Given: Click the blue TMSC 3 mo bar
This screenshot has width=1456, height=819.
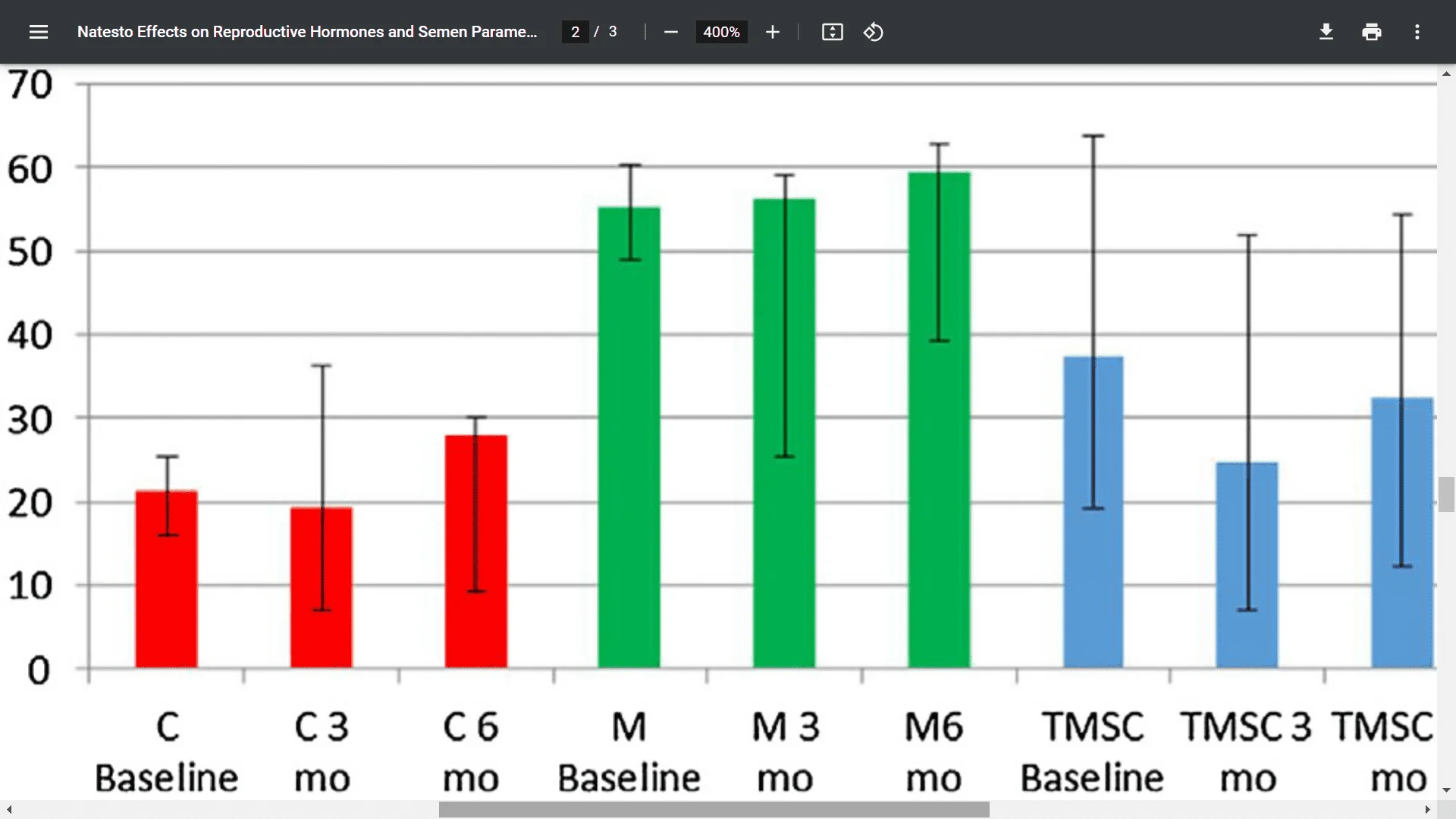Looking at the screenshot, I should pyautogui.click(x=1247, y=566).
